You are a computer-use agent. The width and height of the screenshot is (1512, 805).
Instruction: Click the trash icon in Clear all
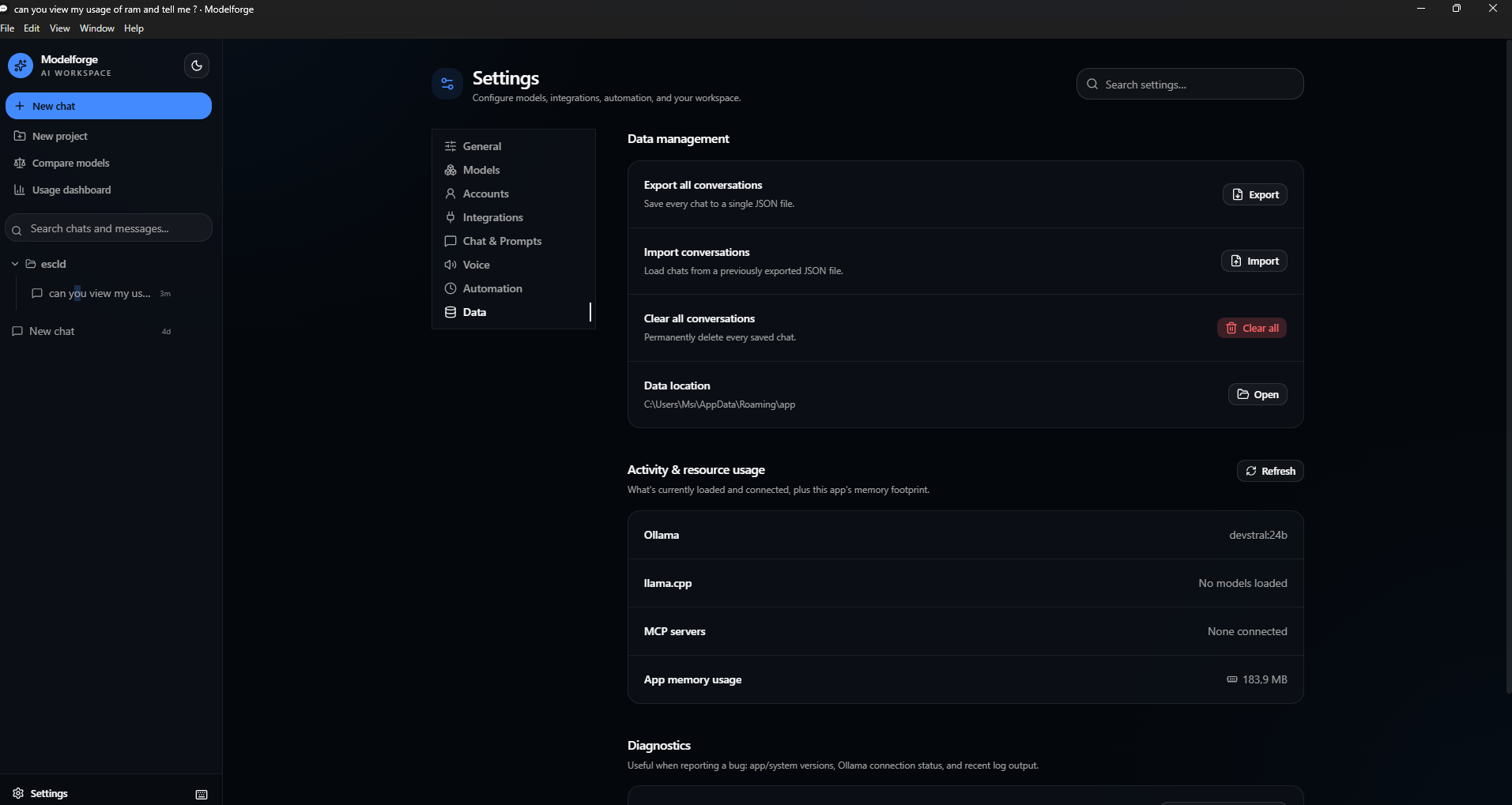(x=1231, y=328)
